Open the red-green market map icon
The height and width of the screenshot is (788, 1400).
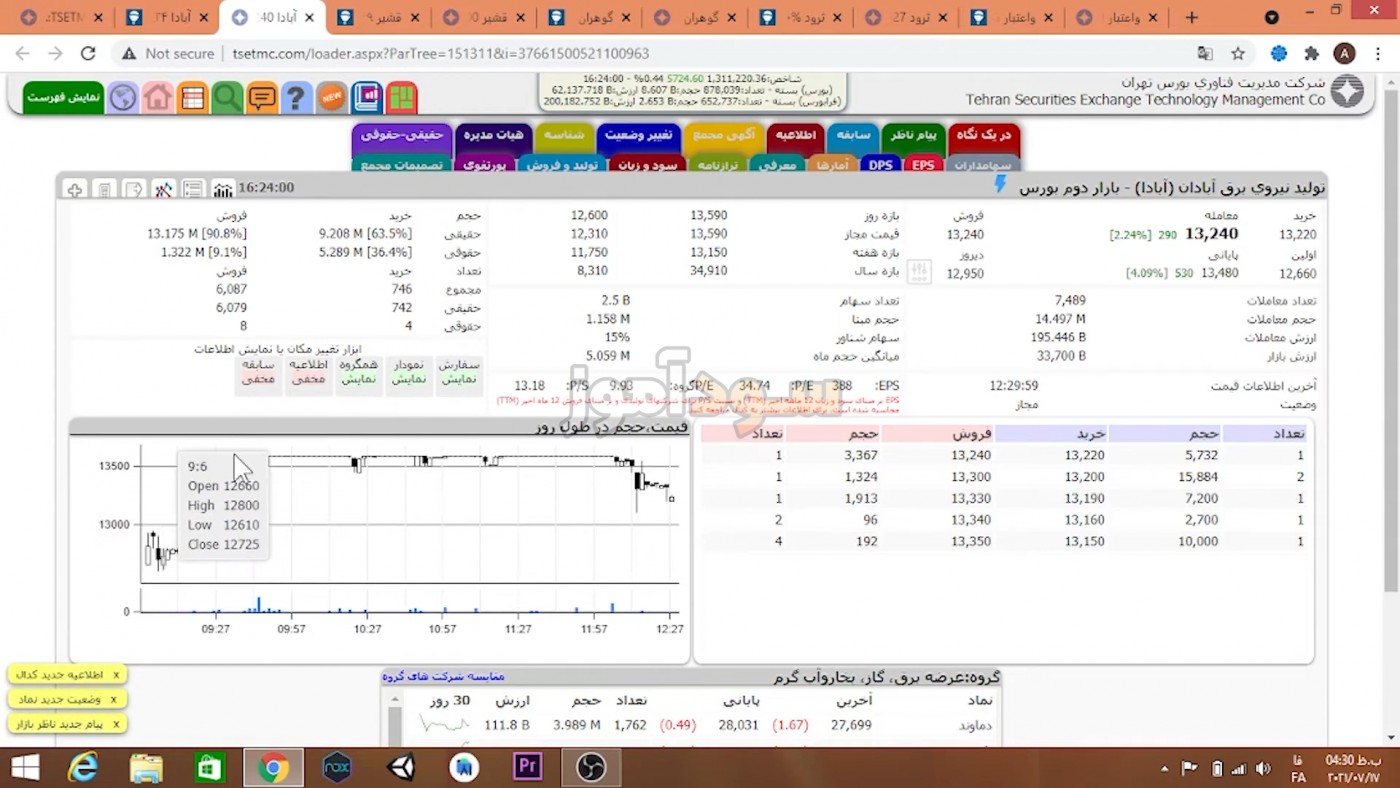tap(401, 97)
